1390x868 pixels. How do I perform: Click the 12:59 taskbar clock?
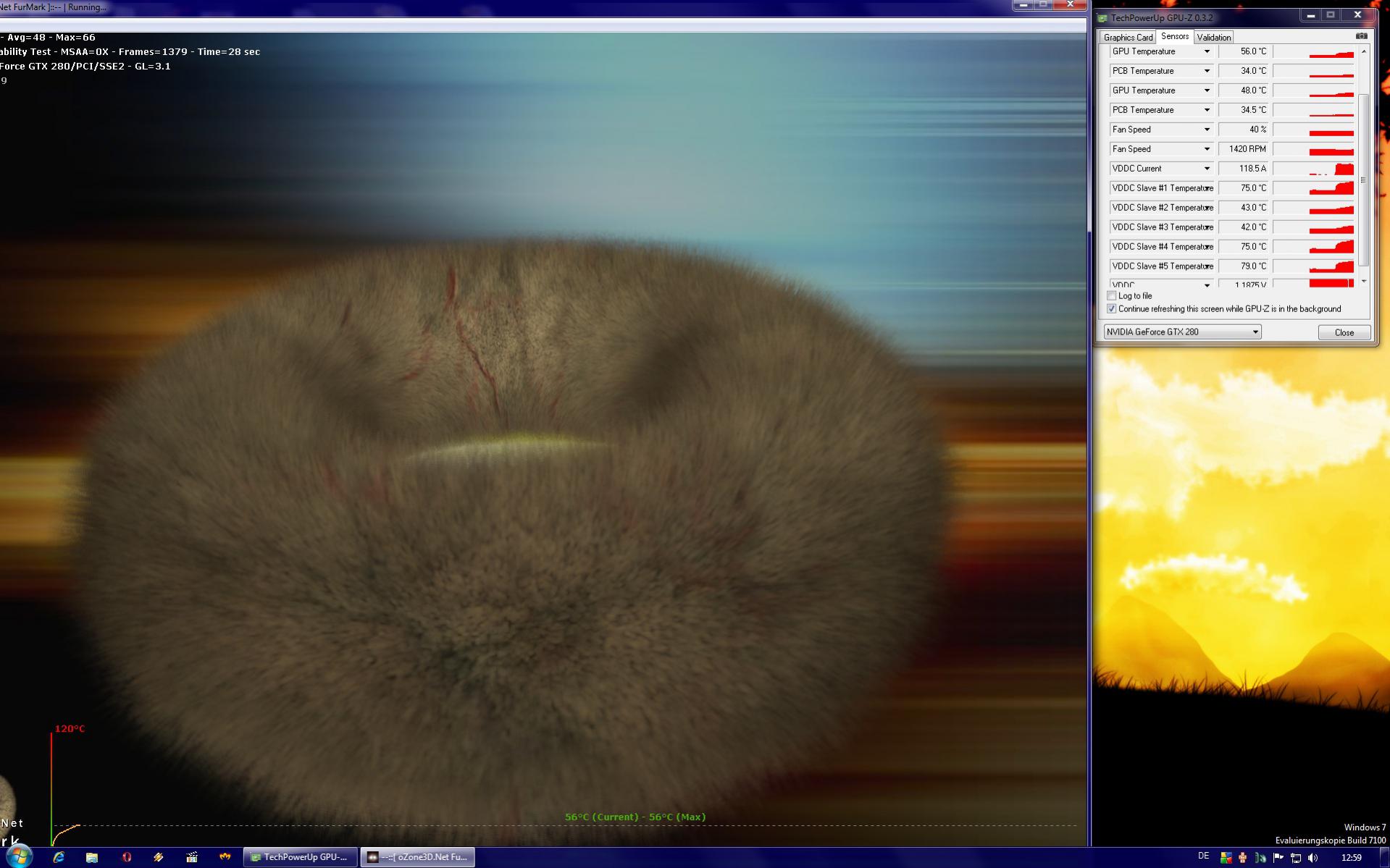pyautogui.click(x=1351, y=858)
